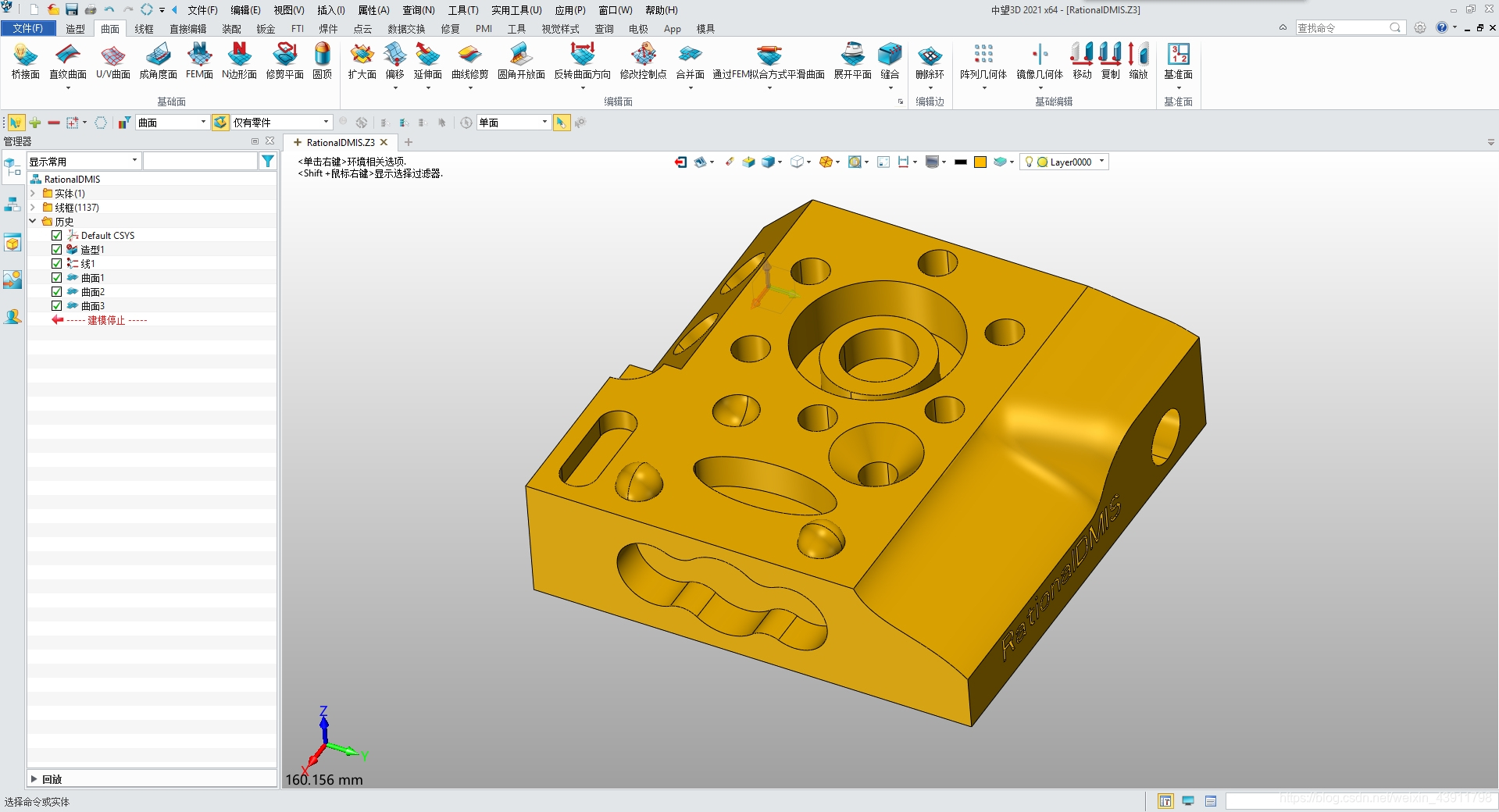Open the 文件(F) menu

(x=202, y=10)
